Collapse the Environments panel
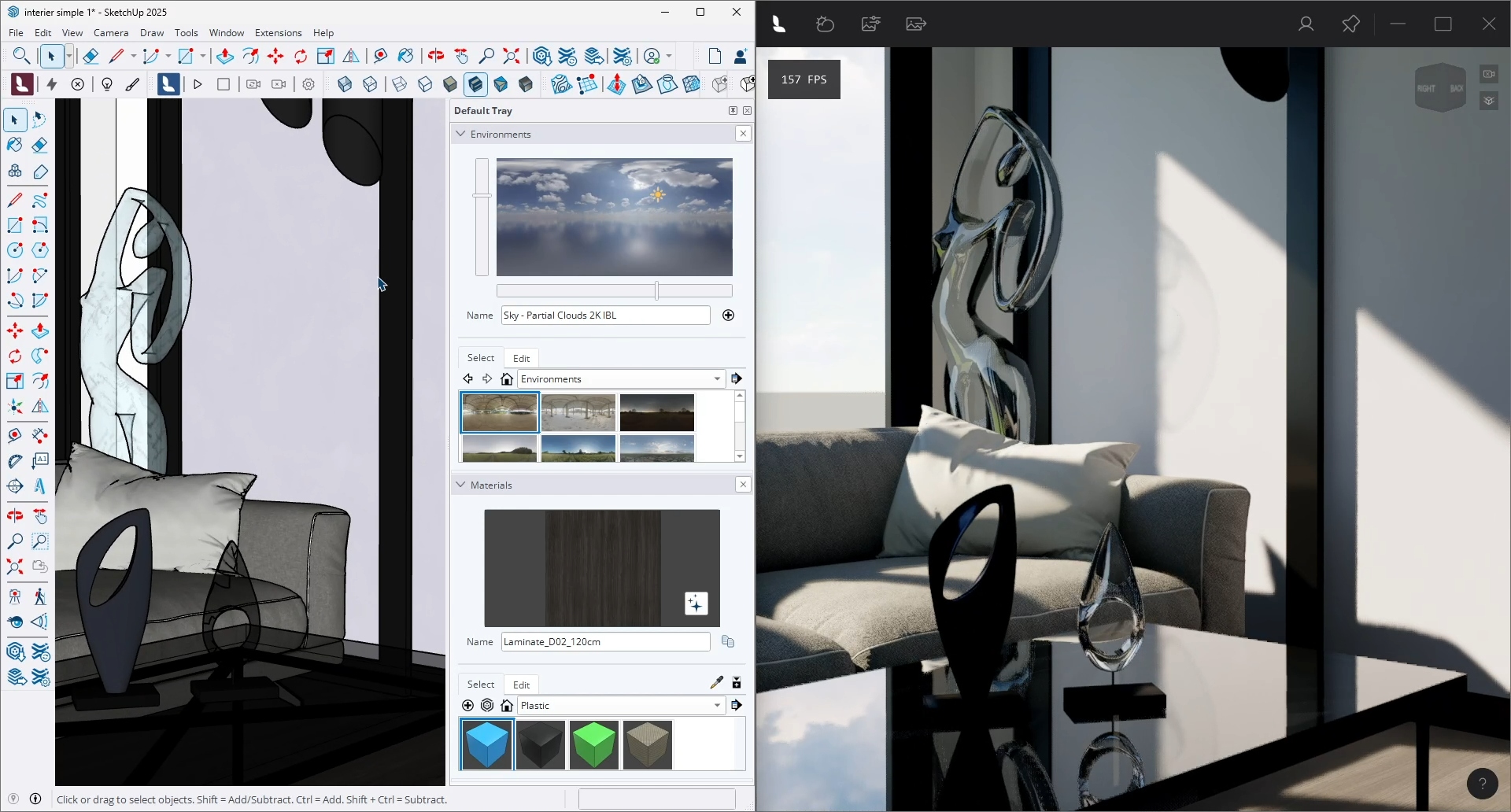Screen dimensions: 1511x812 click(461, 134)
